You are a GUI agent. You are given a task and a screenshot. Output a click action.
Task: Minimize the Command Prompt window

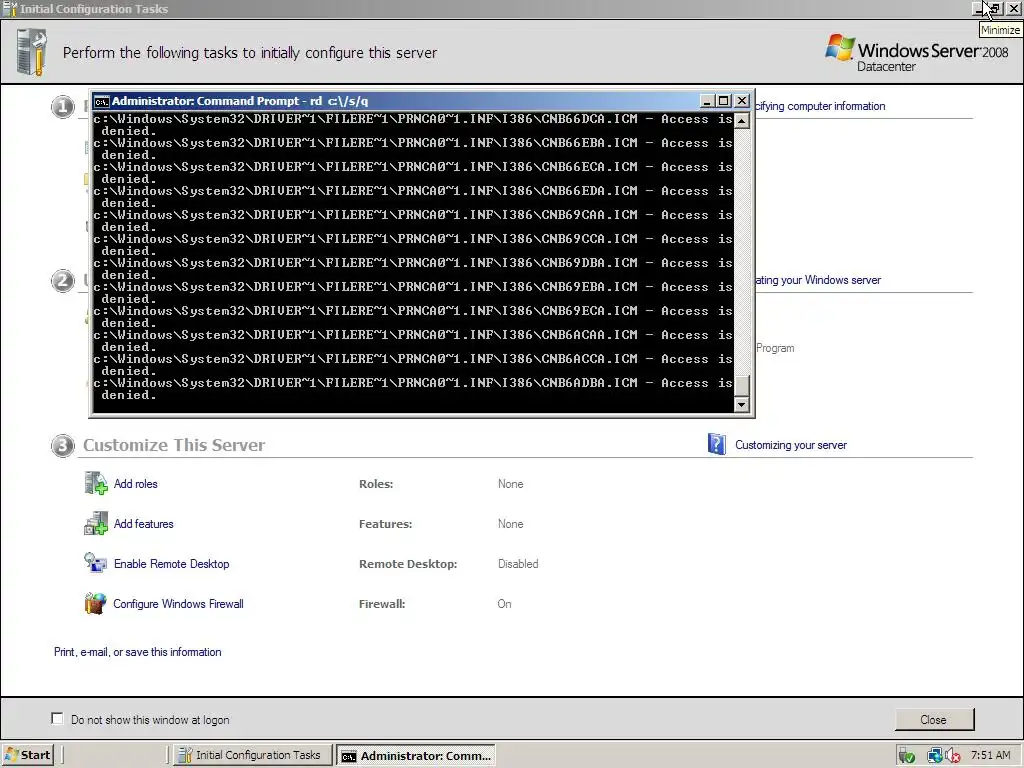(707, 101)
